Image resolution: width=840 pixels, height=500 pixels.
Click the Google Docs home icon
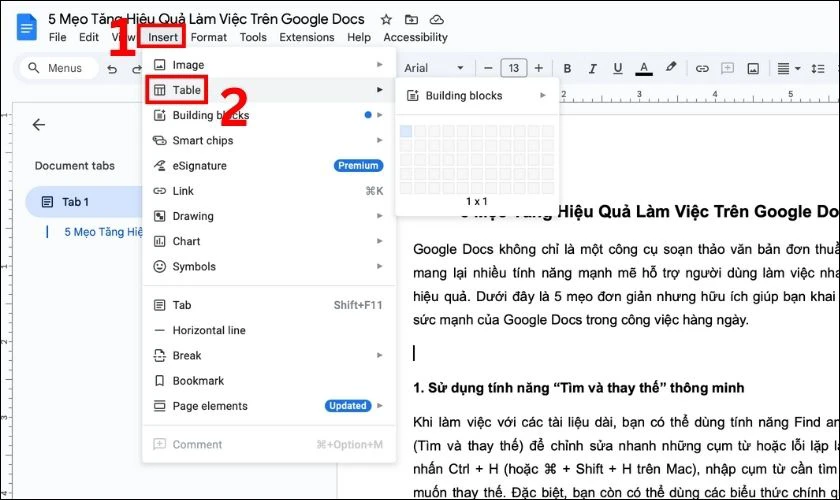(x=26, y=27)
